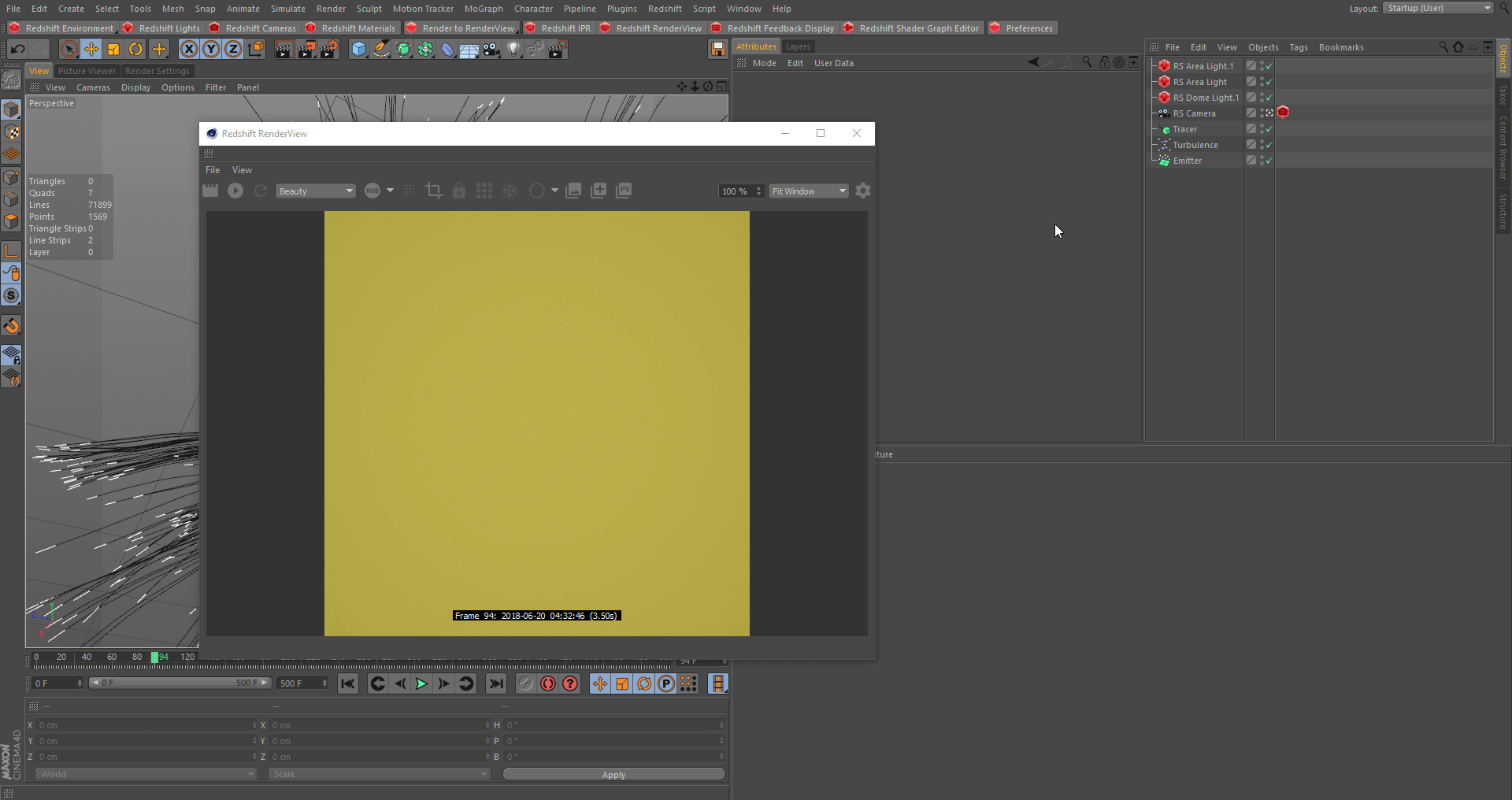1512x800 pixels.
Task: Click frame 94 marker on timeline
Action: 155,657
